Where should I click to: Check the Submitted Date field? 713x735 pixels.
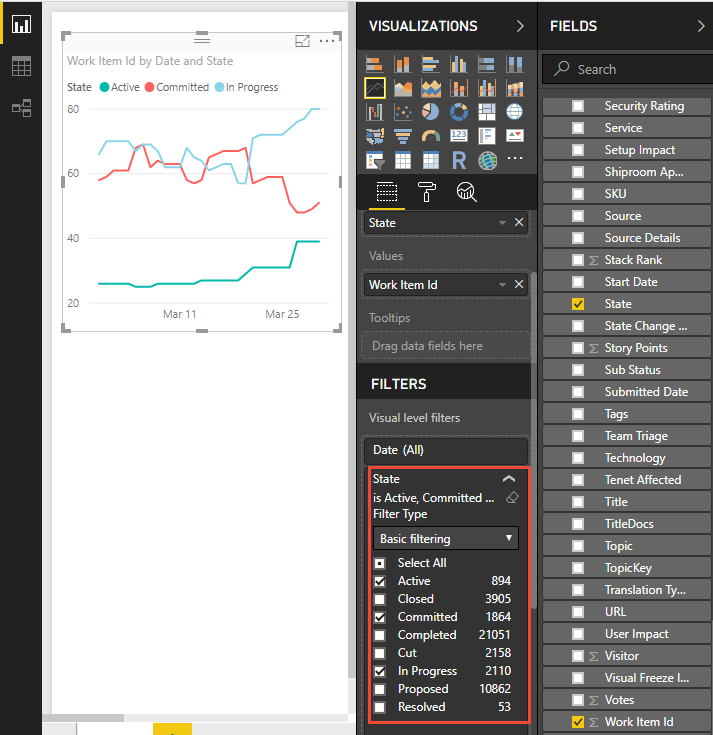point(578,392)
